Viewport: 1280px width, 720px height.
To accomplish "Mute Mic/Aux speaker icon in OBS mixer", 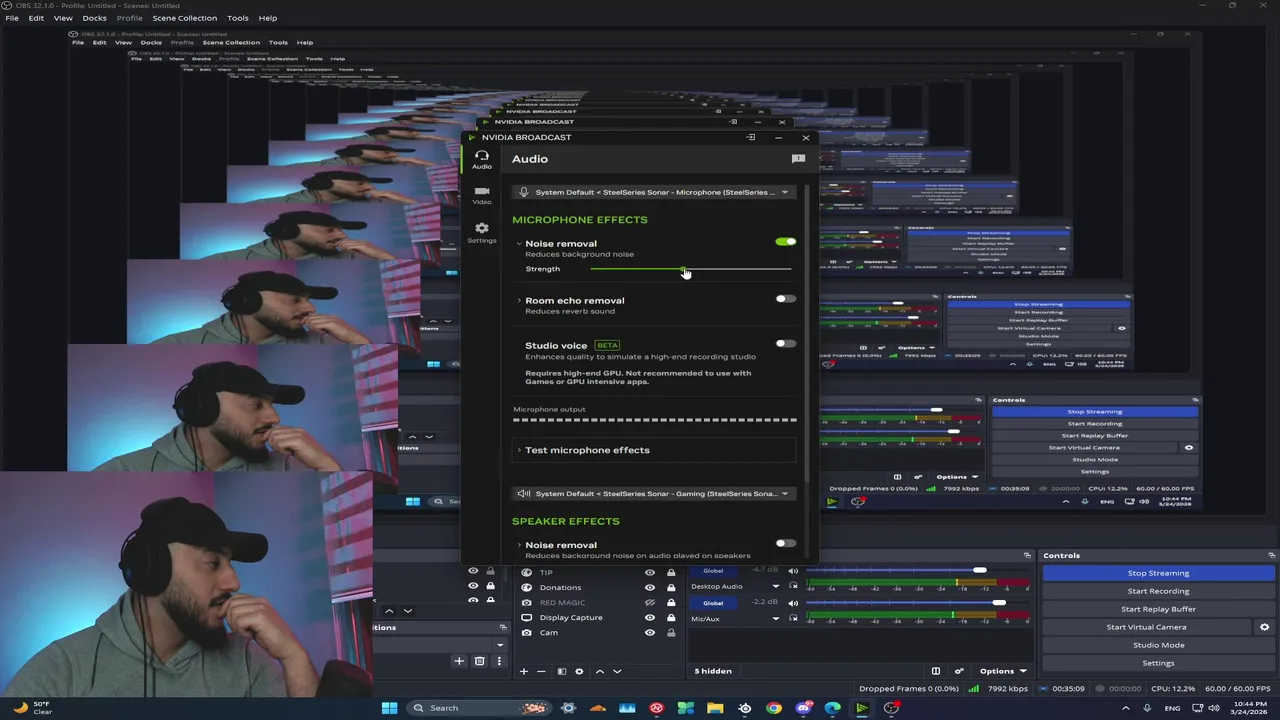I will (793, 603).
